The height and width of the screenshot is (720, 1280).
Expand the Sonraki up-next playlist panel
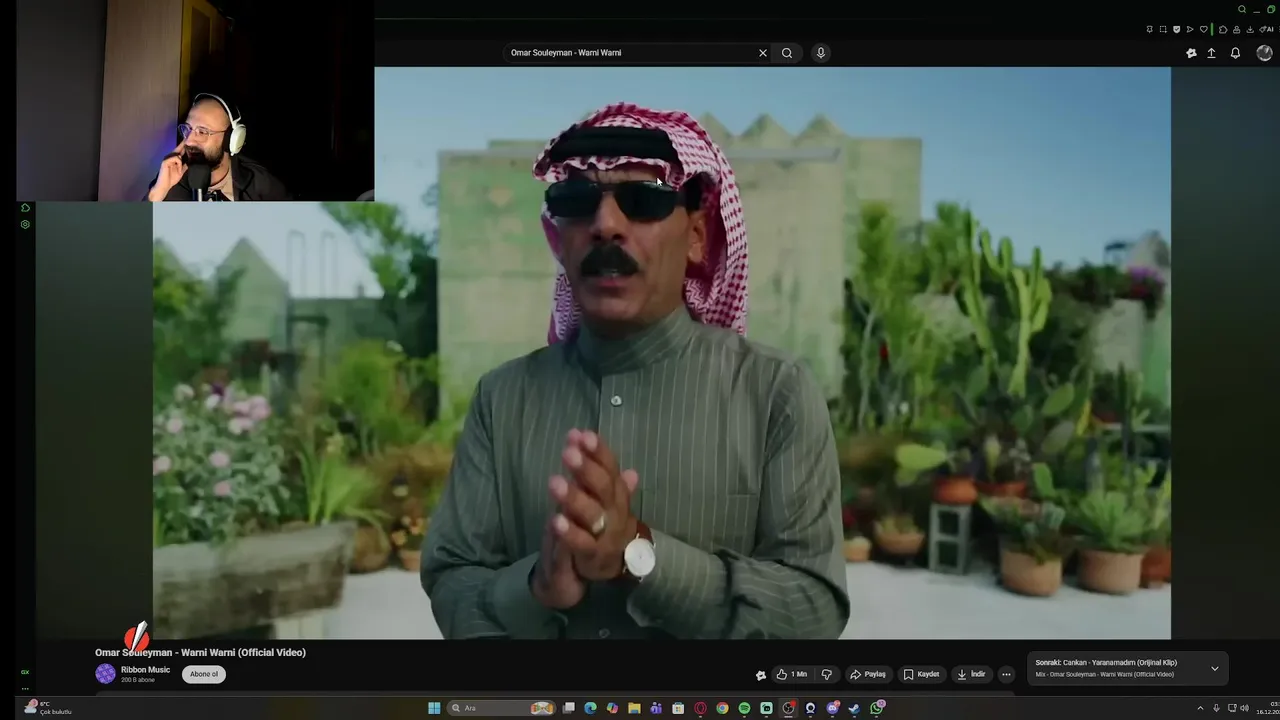(x=1215, y=668)
